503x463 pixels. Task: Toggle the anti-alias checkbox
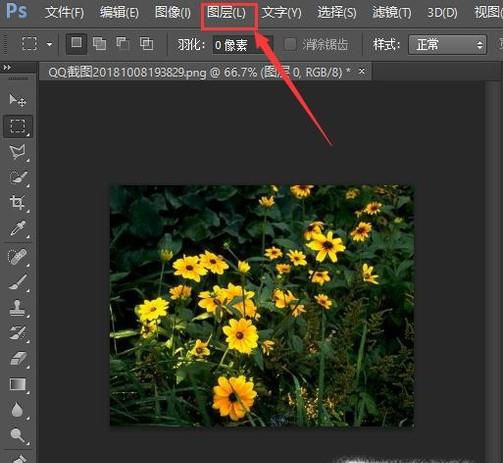(x=290, y=44)
